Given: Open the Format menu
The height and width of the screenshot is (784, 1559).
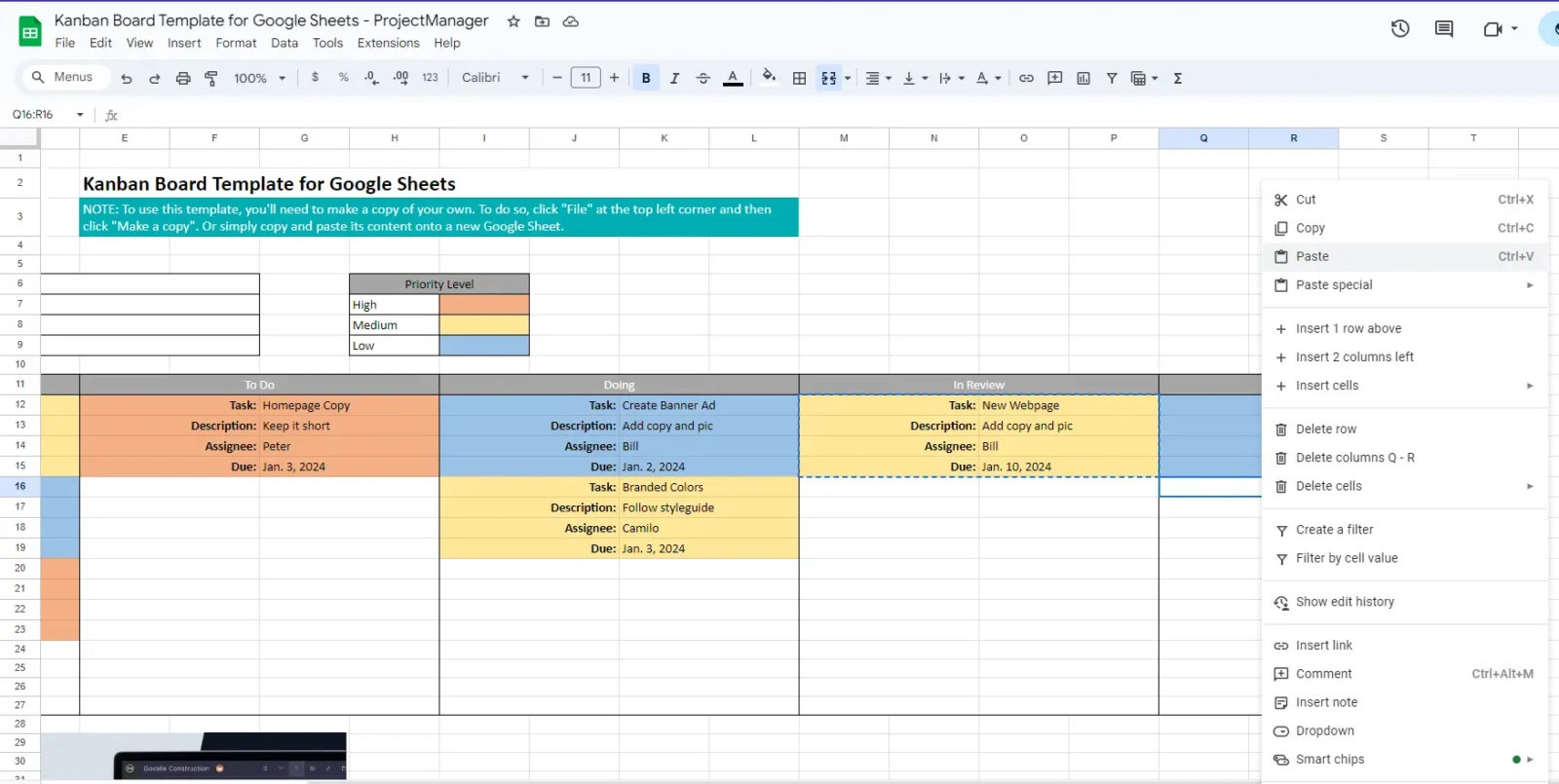Looking at the screenshot, I should (236, 43).
